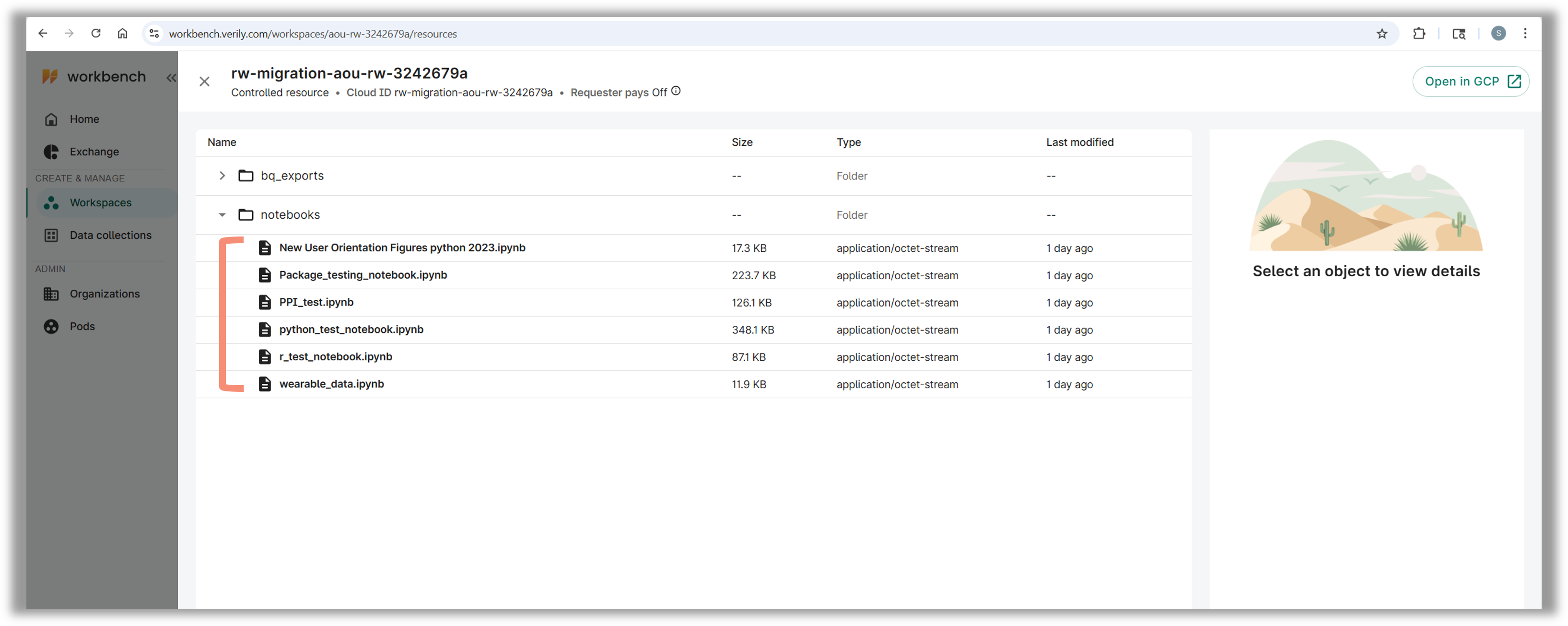The width and height of the screenshot is (1568, 626).
Task: Close the resource browser with X
Action: pyautogui.click(x=205, y=82)
